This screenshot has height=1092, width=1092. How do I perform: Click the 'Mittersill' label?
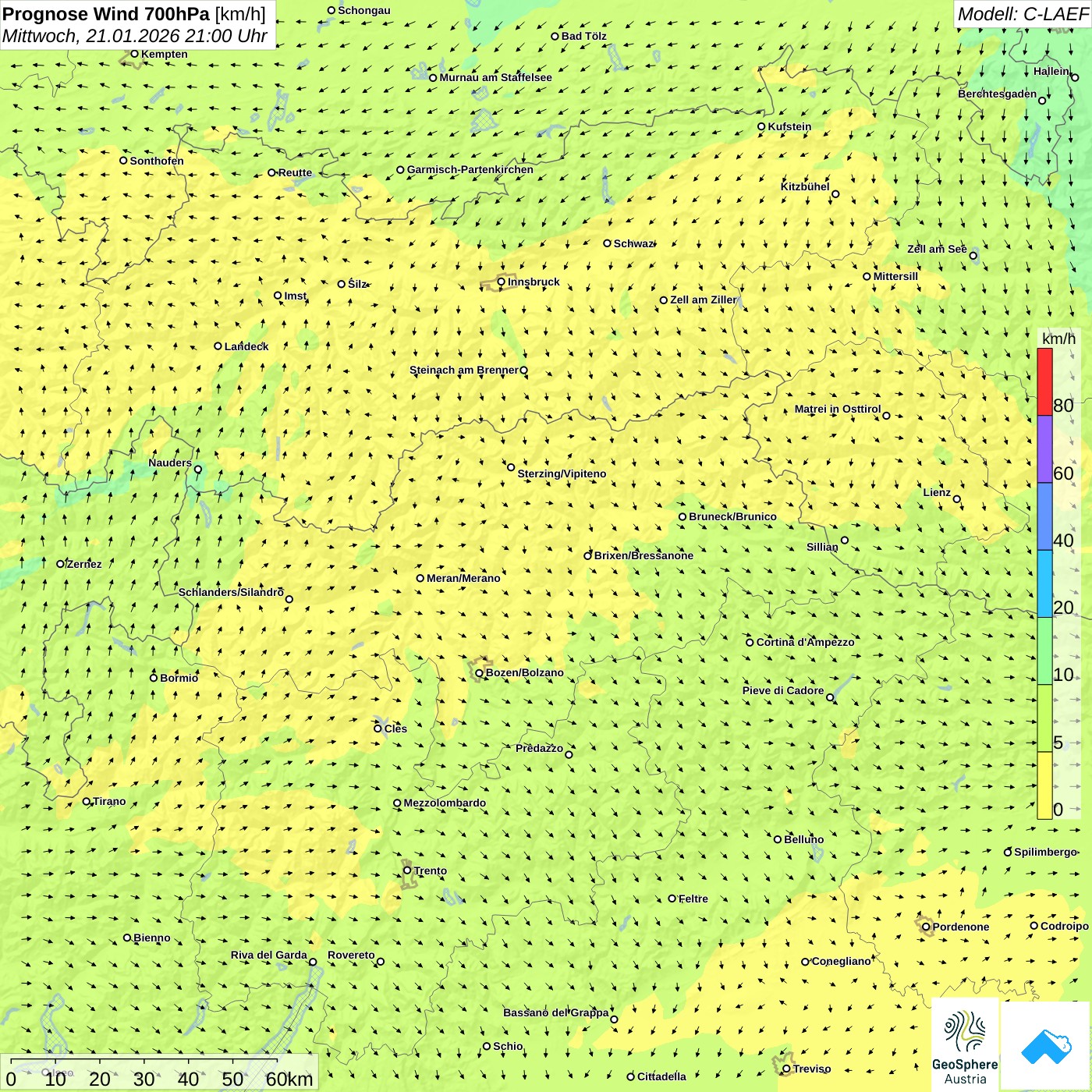tap(895, 276)
